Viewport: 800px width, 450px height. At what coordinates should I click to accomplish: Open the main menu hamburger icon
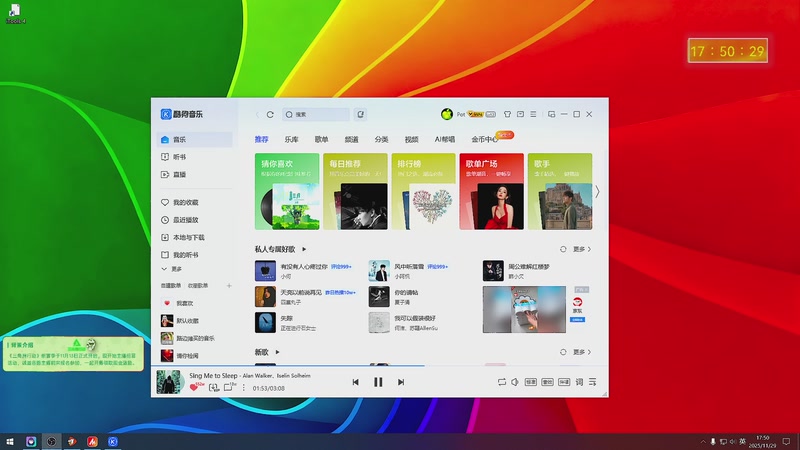coord(533,114)
